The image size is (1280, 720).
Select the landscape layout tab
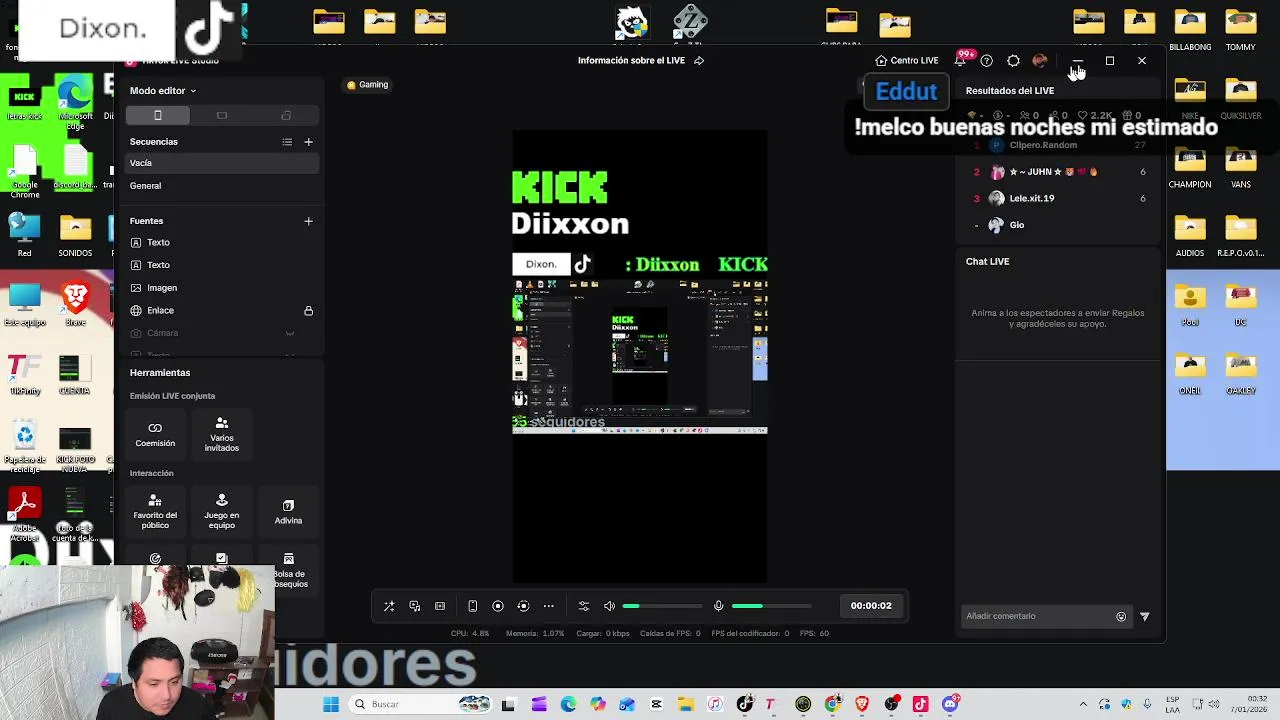click(x=222, y=116)
